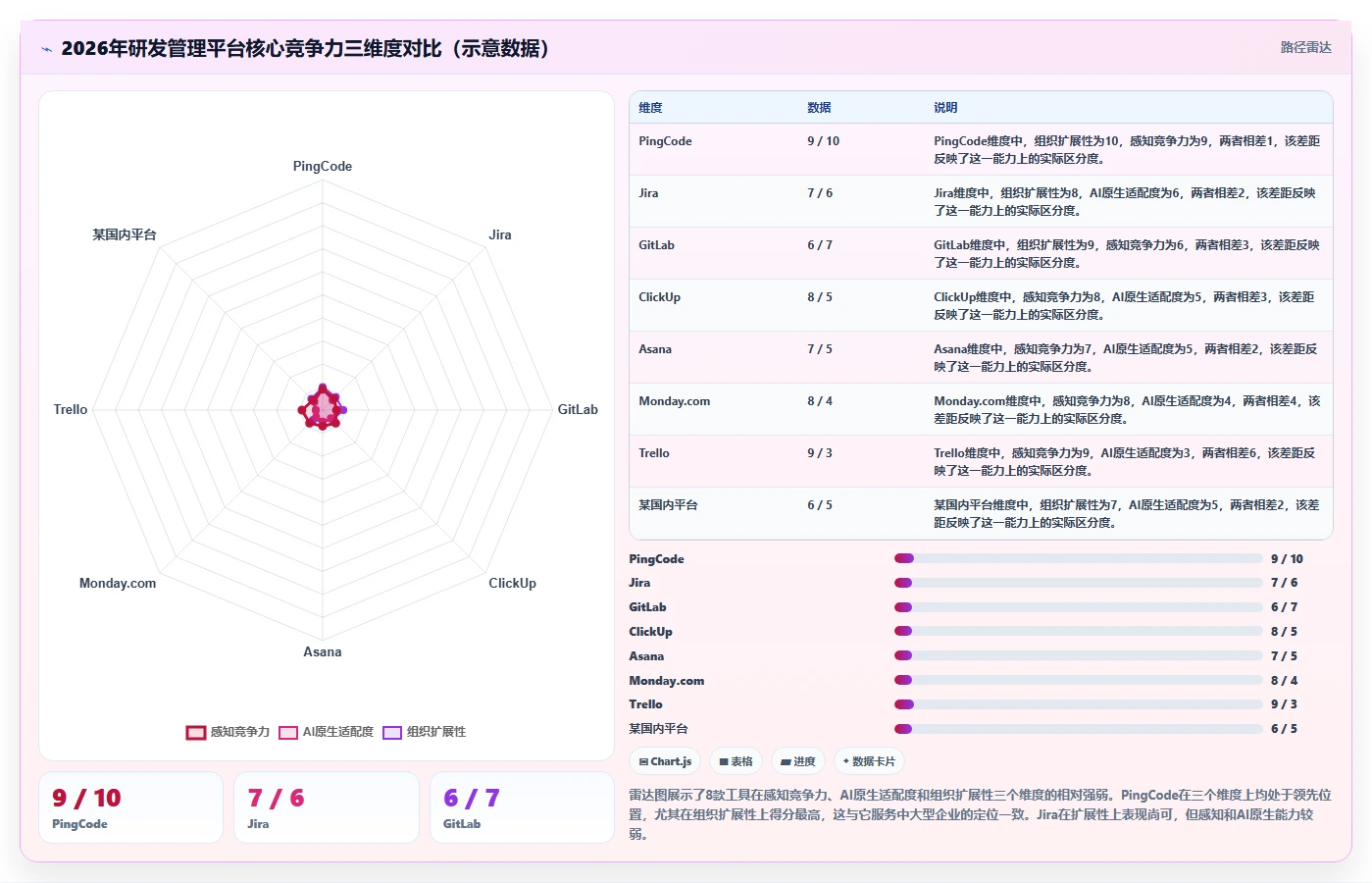Click the Chart.js tag chip
Image resolution: width=1372 pixels, height=883 pixels.
click(665, 761)
